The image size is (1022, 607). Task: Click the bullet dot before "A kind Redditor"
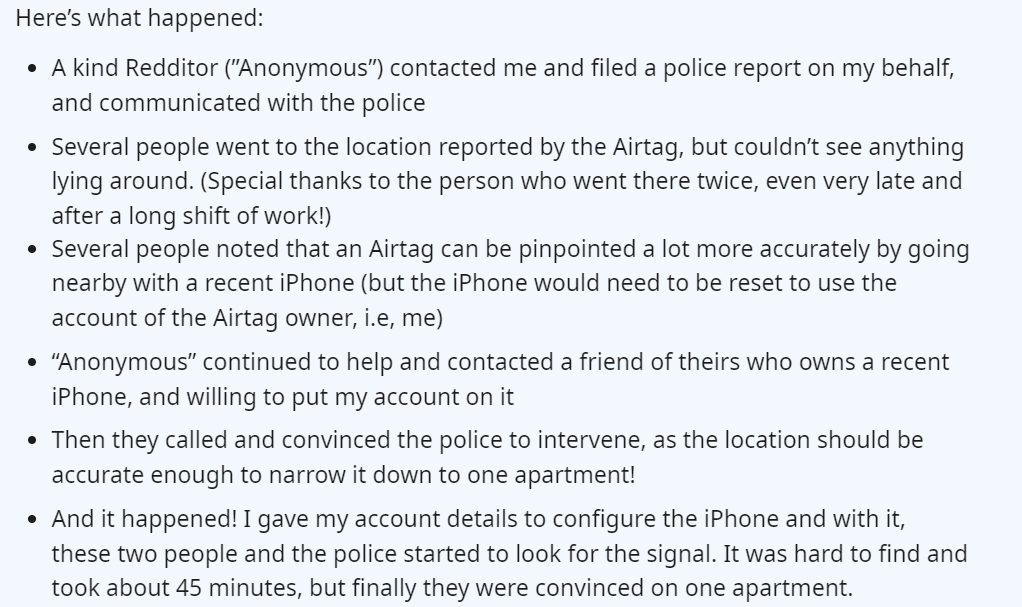tap(33, 70)
